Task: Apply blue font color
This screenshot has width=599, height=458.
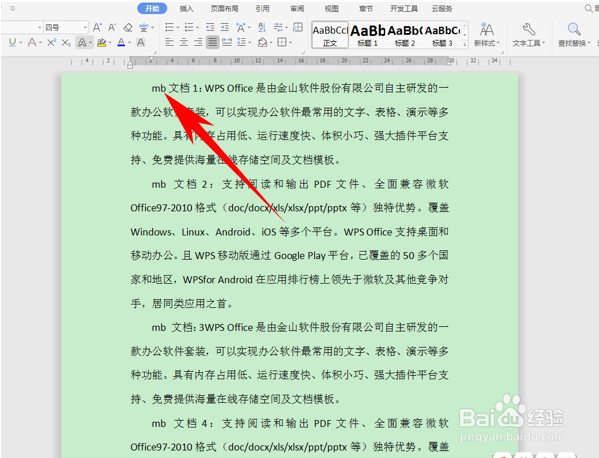Action: (121, 42)
